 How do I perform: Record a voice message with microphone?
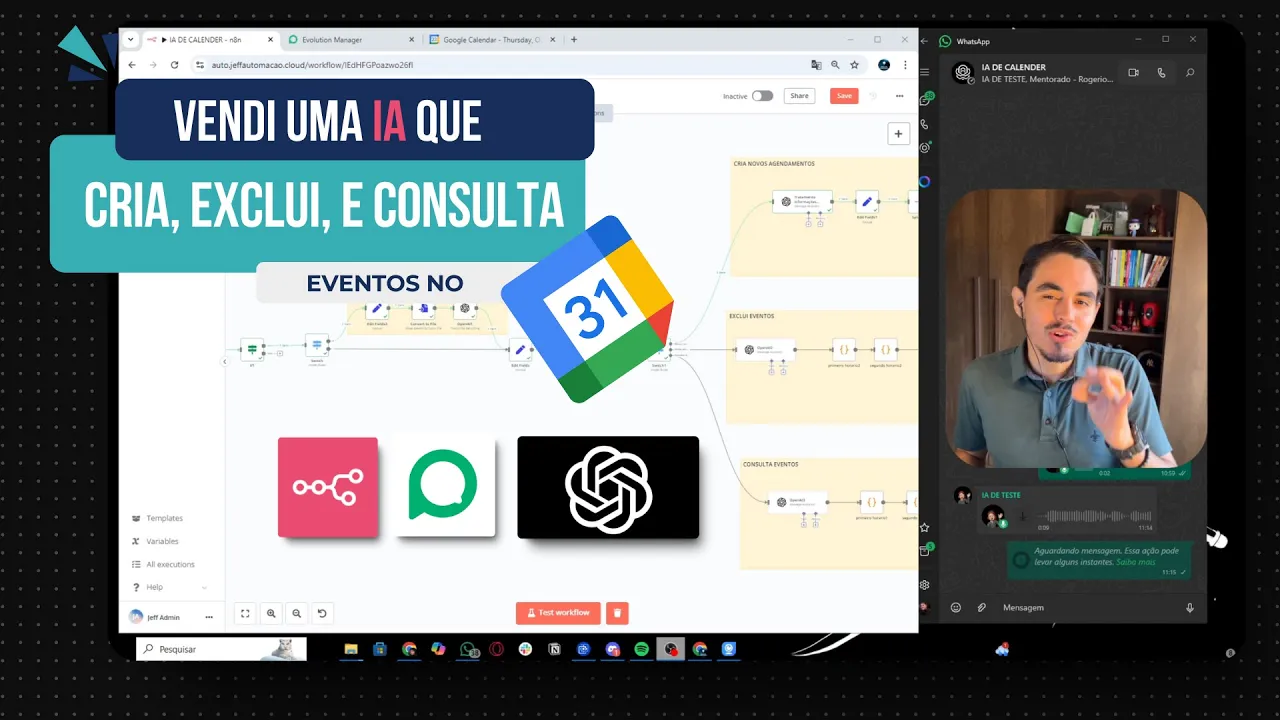pos(1189,607)
